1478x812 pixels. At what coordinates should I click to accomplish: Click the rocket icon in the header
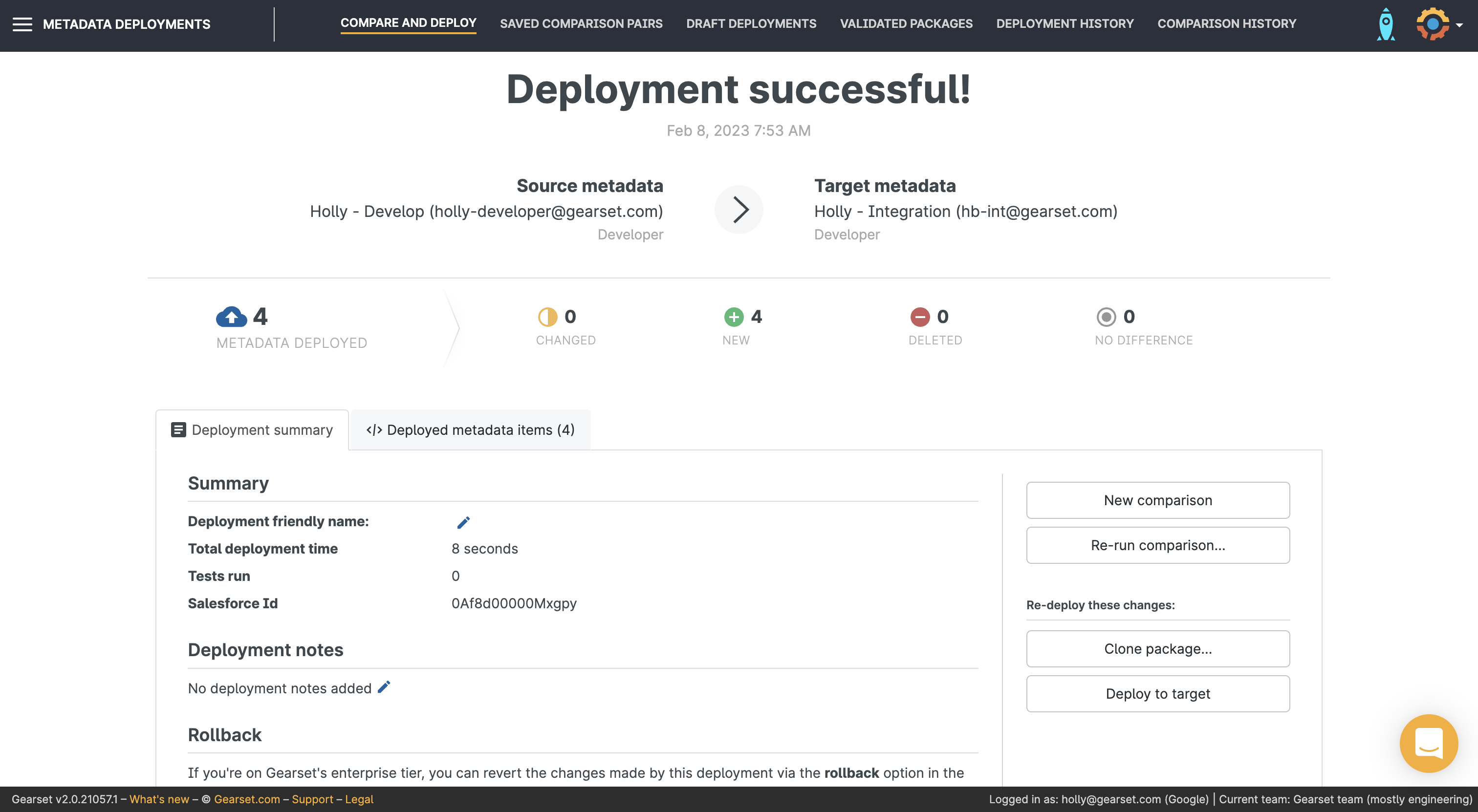click(1386, 24)
